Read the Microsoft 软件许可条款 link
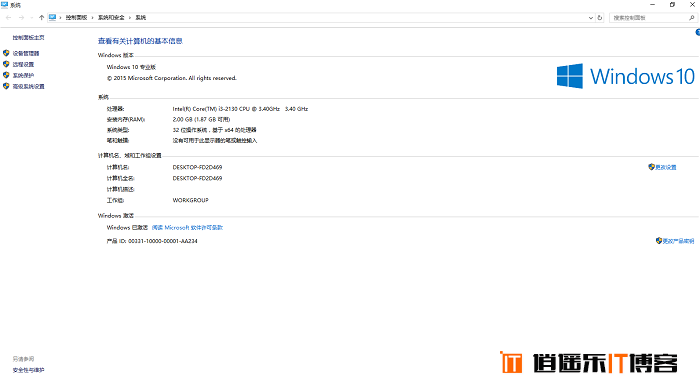The height and width of the screenshot is (382, 700). (x=187, y=228)
